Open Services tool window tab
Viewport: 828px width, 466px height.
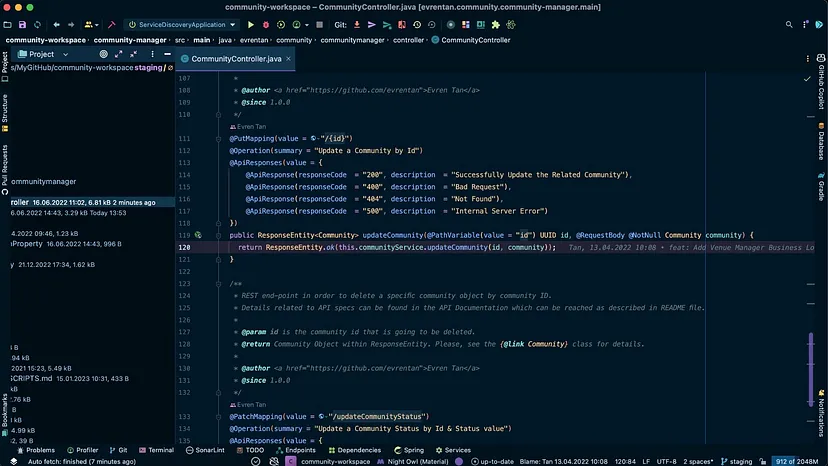pos(453,450)
